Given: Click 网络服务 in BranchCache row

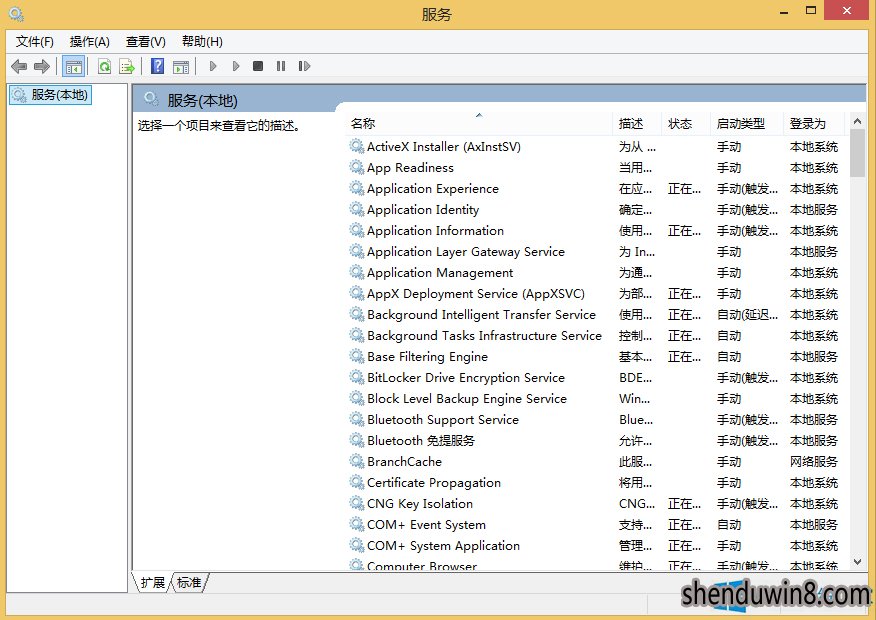Looking at the screenshot, I should pos(814,461).
